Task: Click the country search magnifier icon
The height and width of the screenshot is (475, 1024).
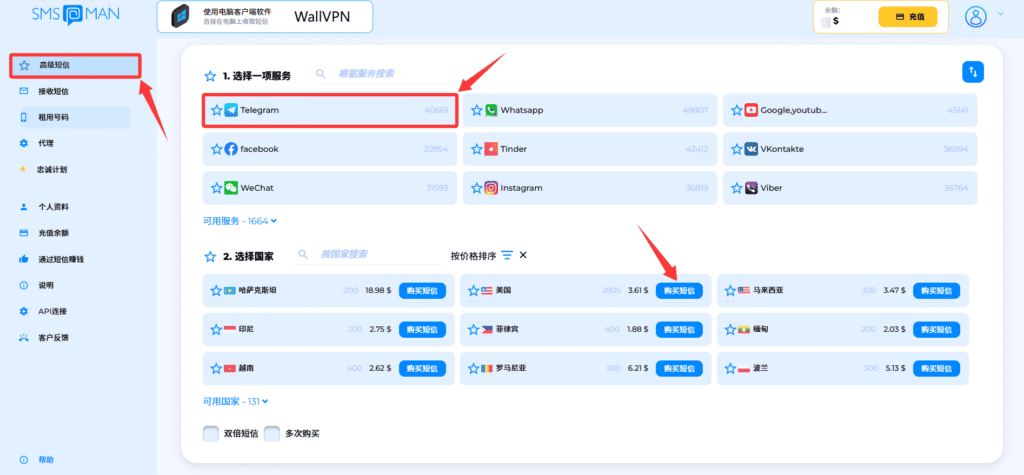Action: [303, 254]
